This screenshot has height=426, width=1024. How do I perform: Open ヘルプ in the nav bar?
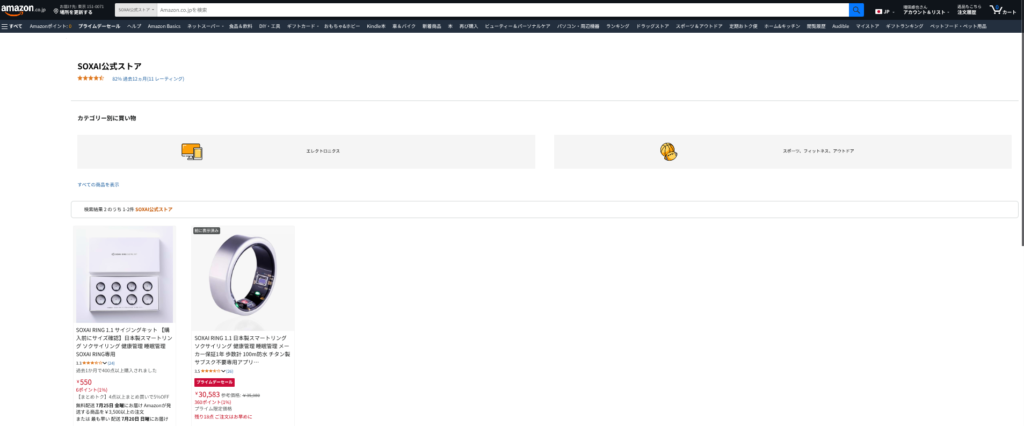pos(134,26)
